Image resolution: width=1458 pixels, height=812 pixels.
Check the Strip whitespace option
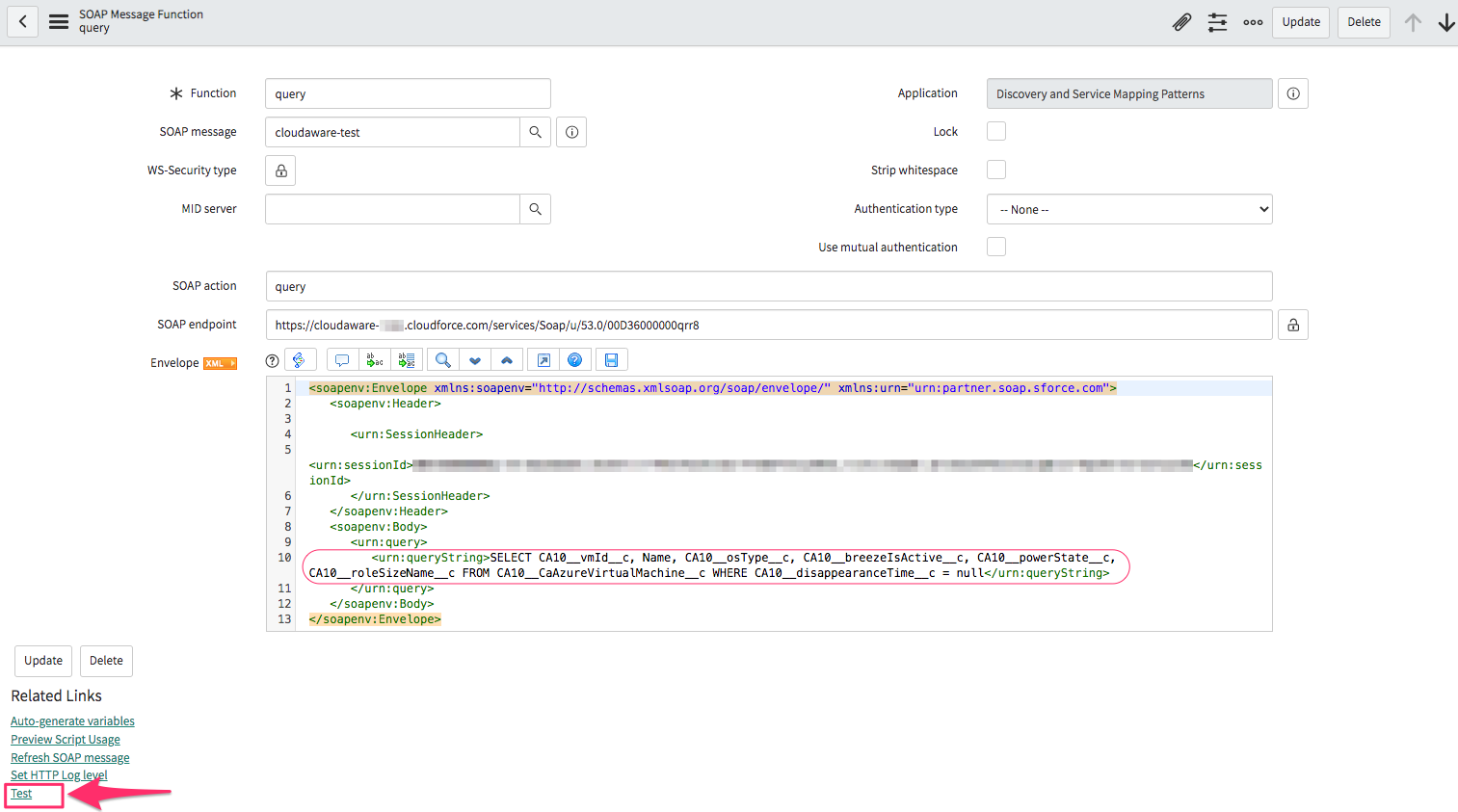pyautogui.click(x=995, y=170)
